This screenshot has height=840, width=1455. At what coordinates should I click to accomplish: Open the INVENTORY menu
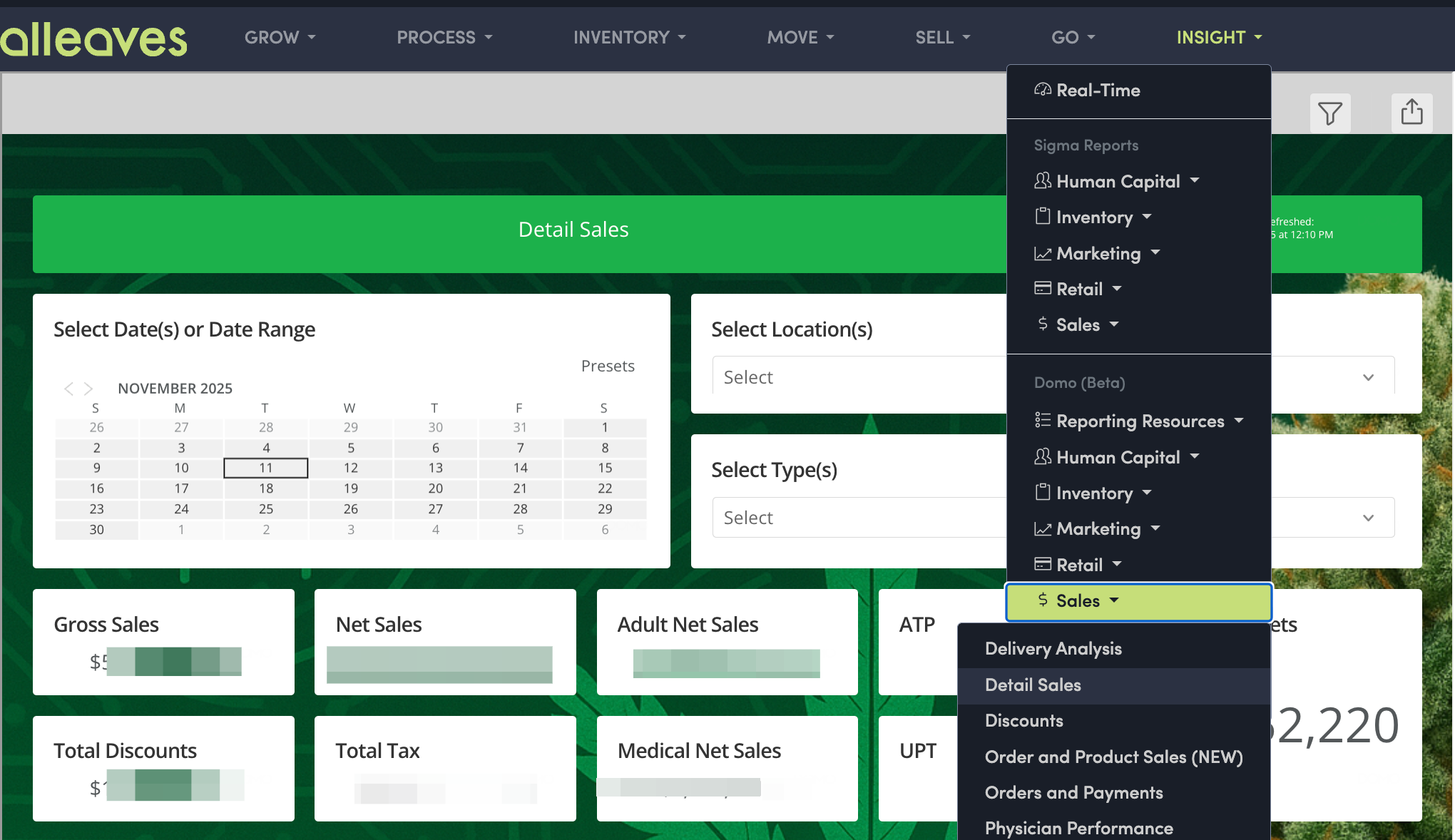tap(630, 37)
